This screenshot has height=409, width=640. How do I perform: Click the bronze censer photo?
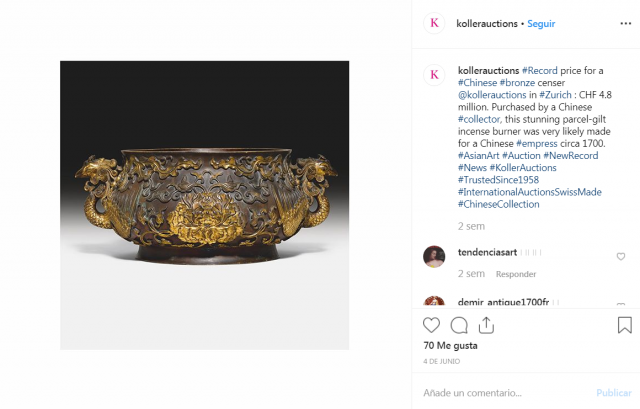tap(204, 205)
